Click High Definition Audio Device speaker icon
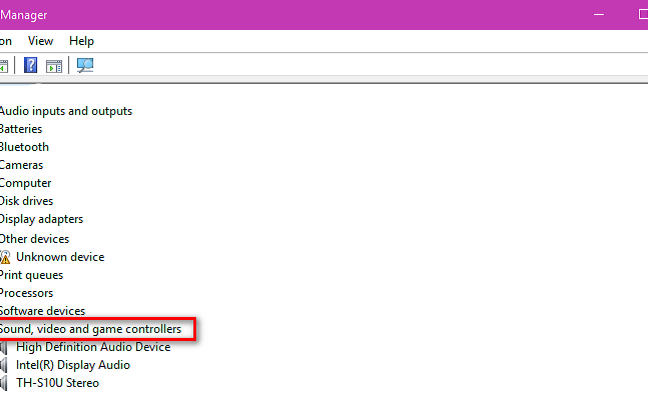 pos(4,347)
